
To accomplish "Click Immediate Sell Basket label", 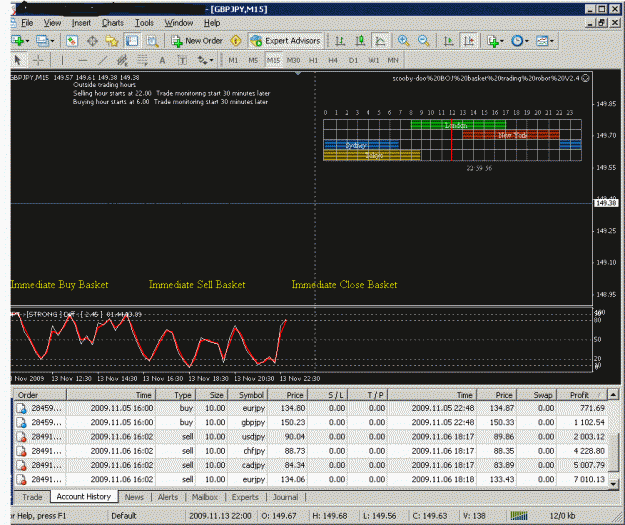I will (x=197, y=285).
